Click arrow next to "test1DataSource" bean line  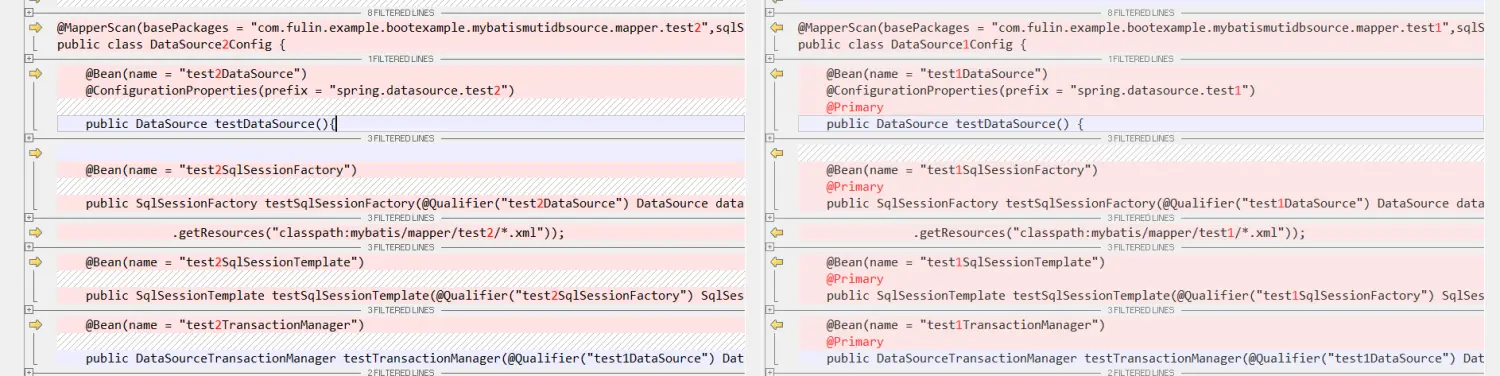pos(776,74)
